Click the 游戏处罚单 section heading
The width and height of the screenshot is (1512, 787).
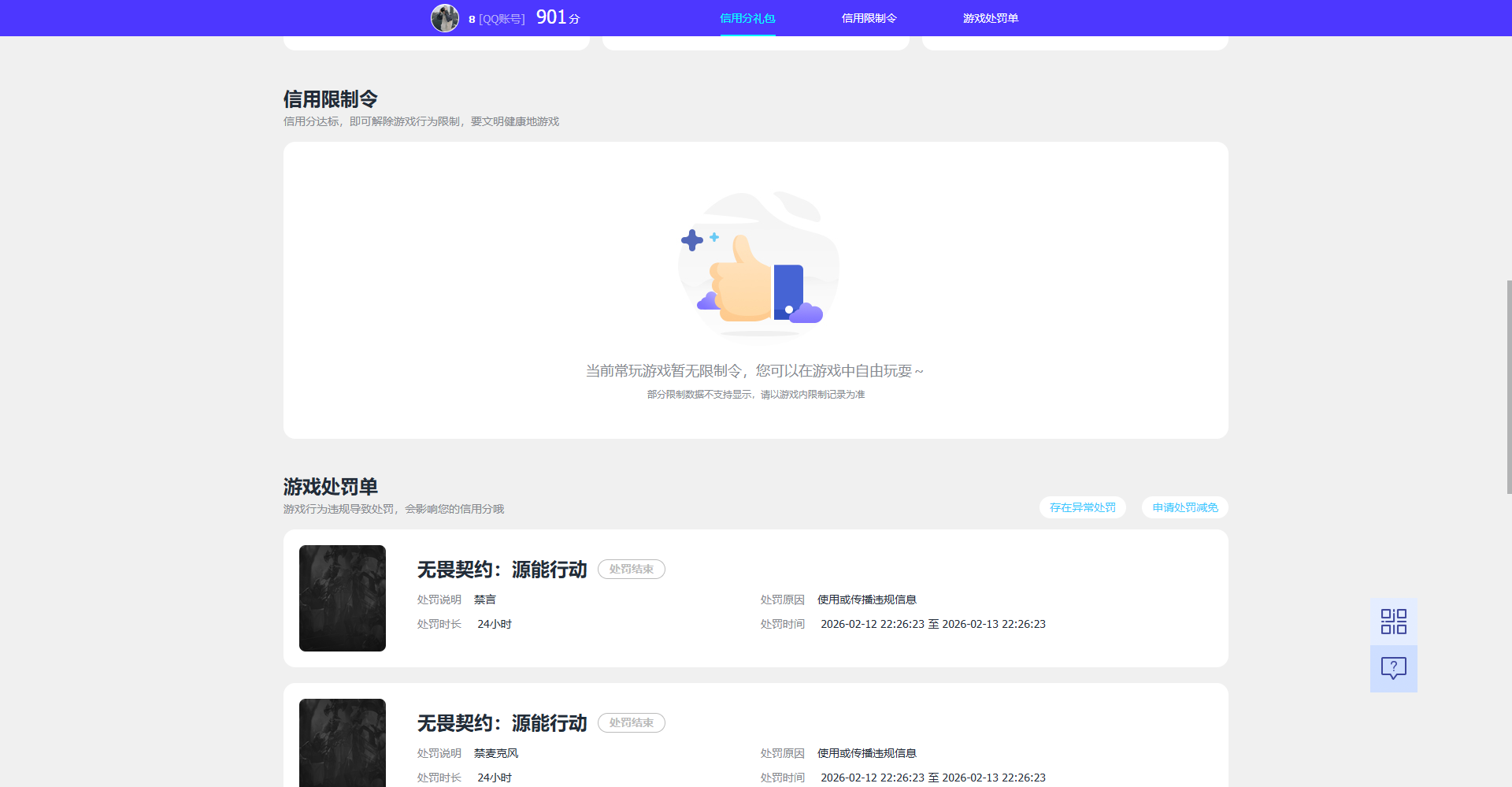coord(330,487)
